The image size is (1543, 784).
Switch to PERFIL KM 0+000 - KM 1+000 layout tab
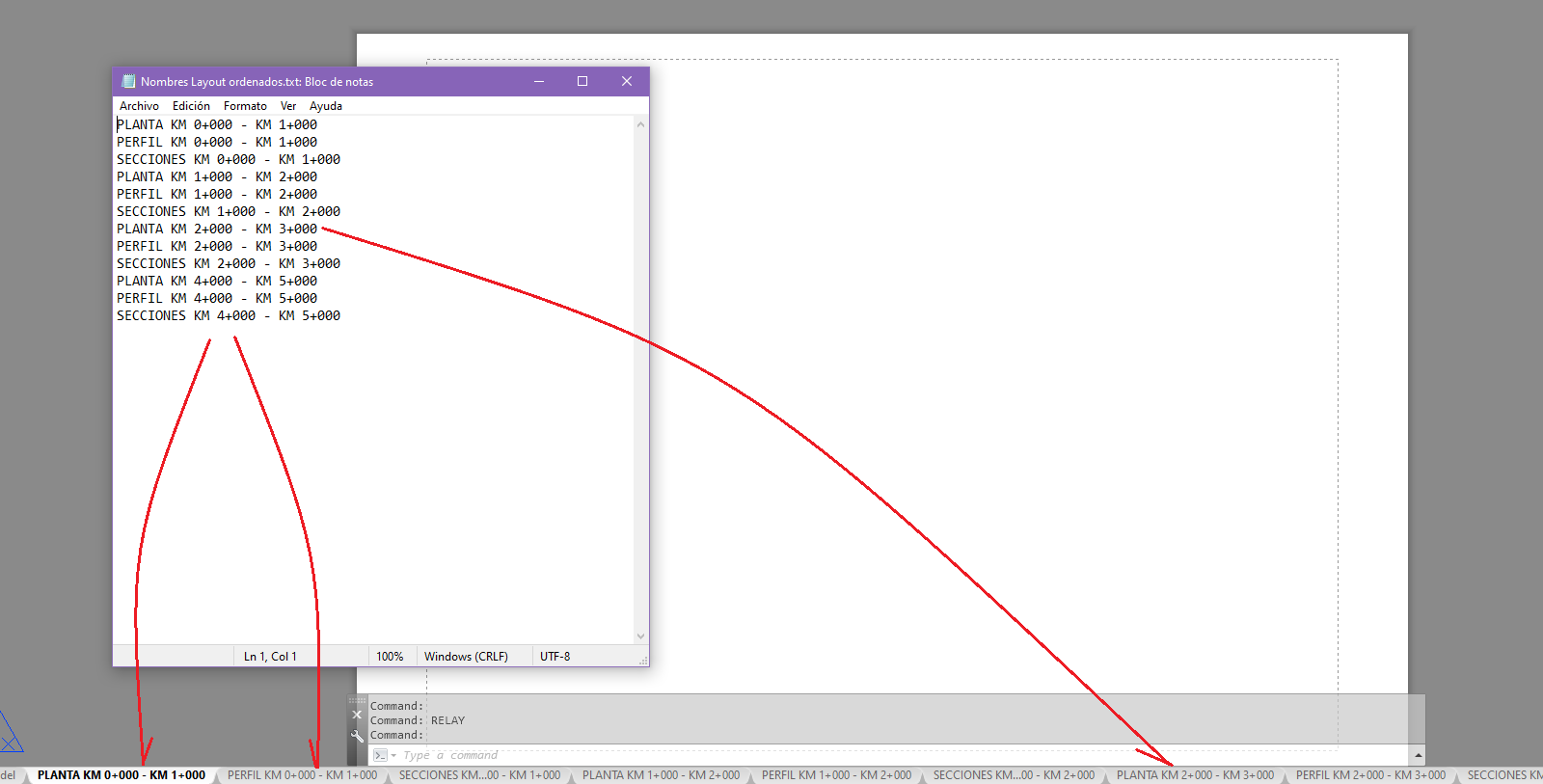302,775
